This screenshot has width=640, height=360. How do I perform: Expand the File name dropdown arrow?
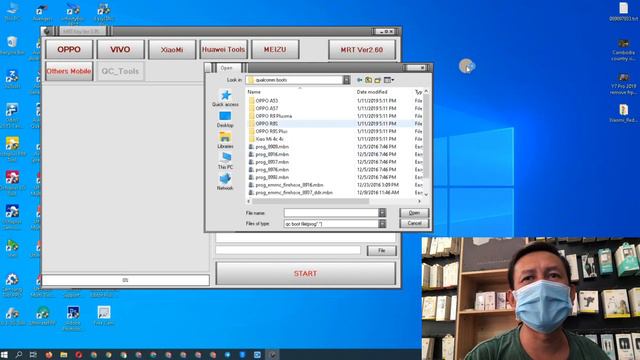[x=382, y=213]
